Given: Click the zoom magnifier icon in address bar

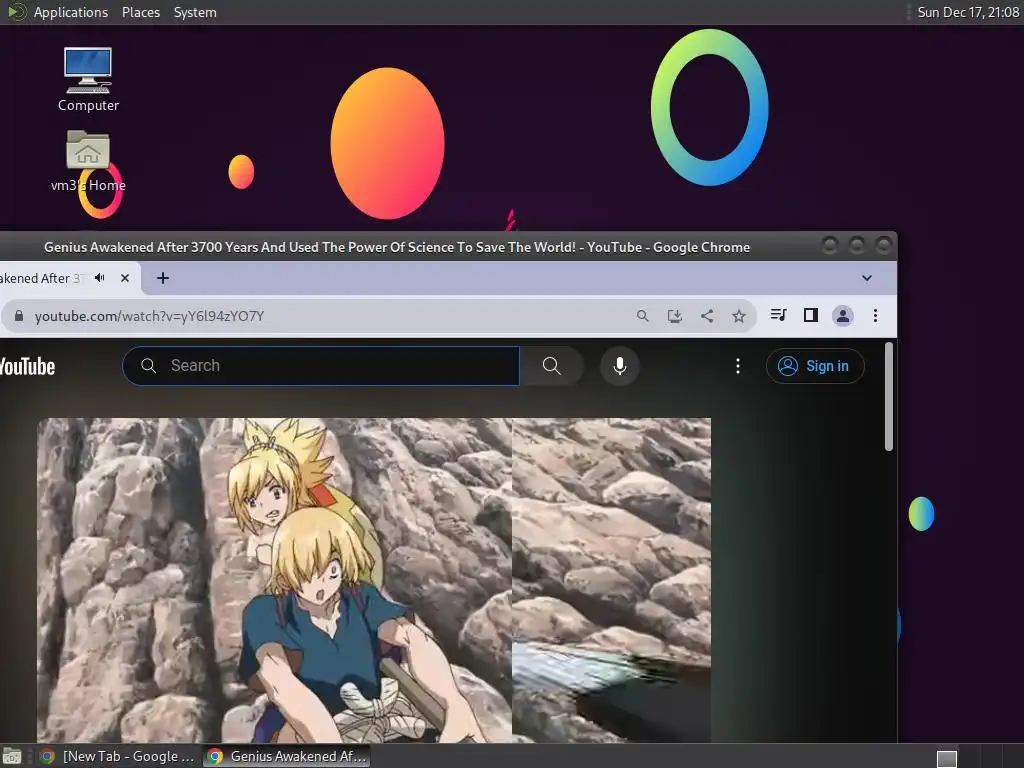Looking at the screenshot, I should click(x=643, y=316).
